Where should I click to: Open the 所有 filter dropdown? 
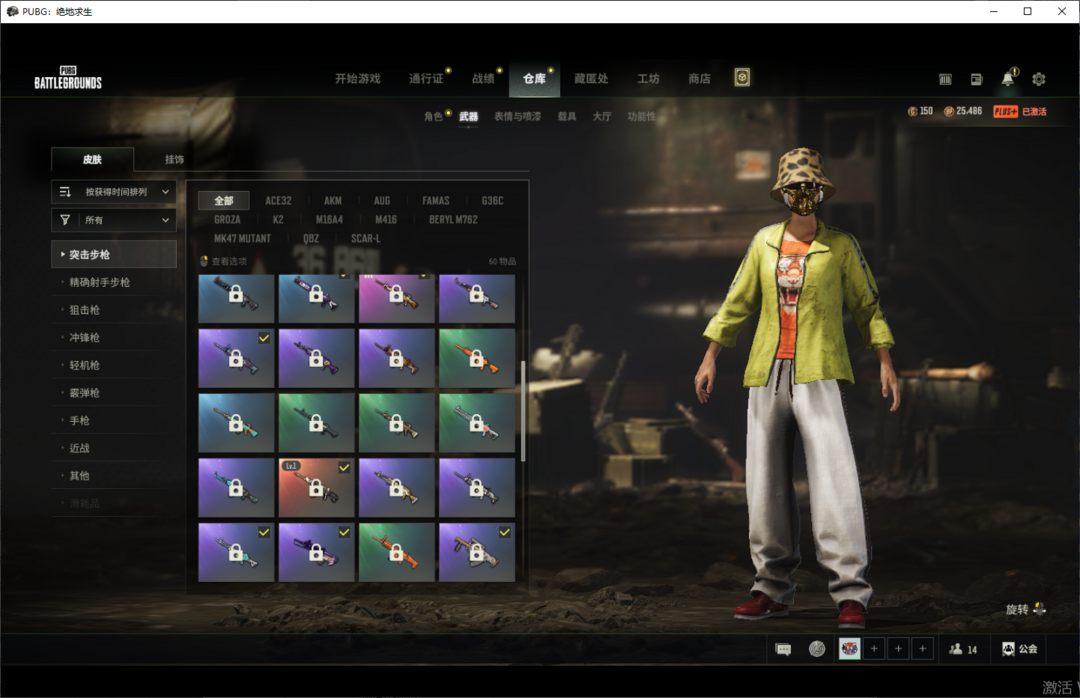pyautogui.click(x=114, y=220)
